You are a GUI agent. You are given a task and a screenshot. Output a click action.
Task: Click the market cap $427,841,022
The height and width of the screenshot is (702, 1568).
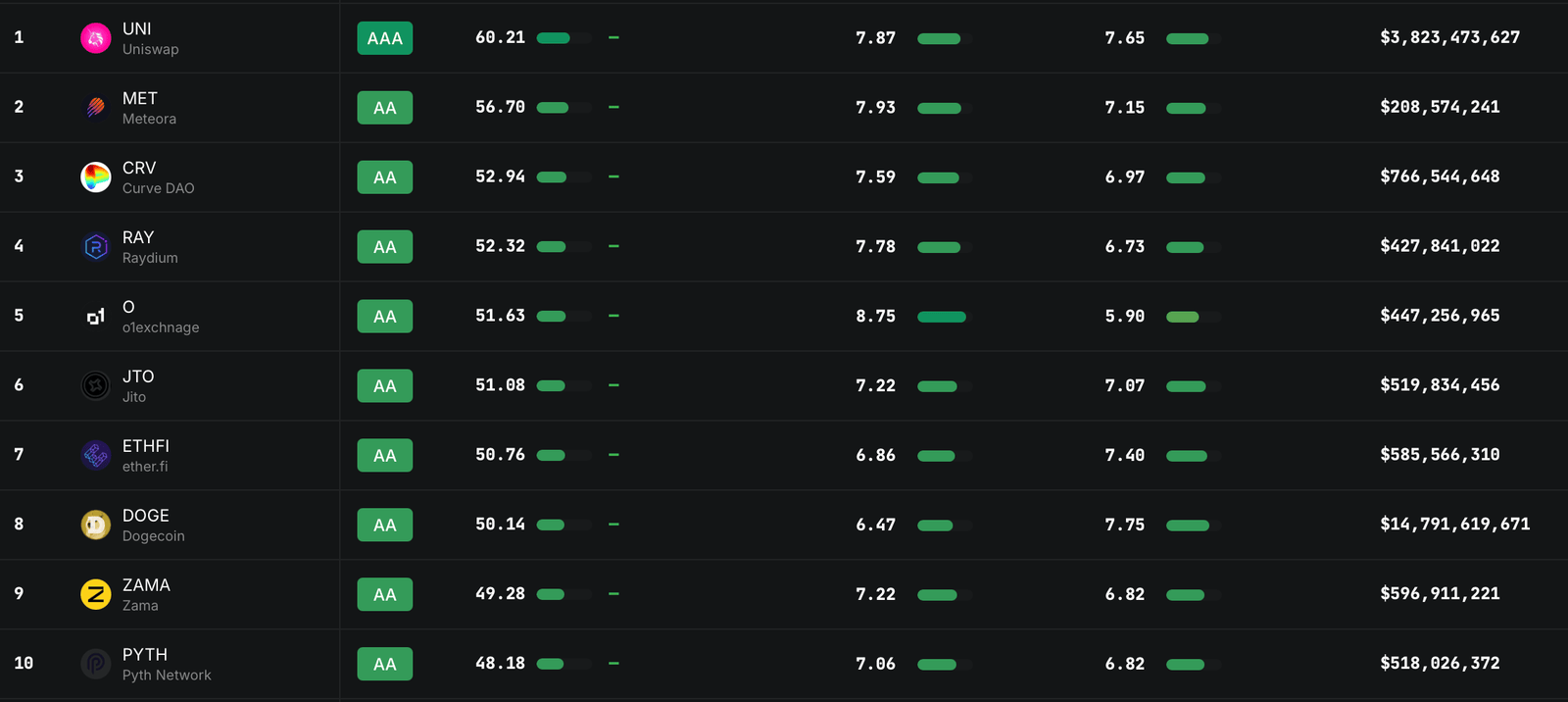[x=1440, y=246]
